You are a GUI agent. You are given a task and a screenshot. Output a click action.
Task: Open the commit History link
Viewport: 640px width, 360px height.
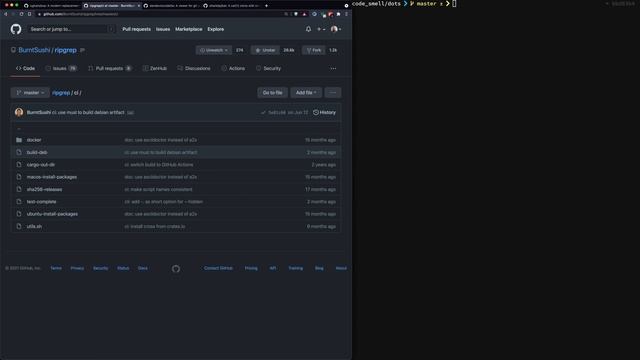pyautogui.click(x=324, y=112)
